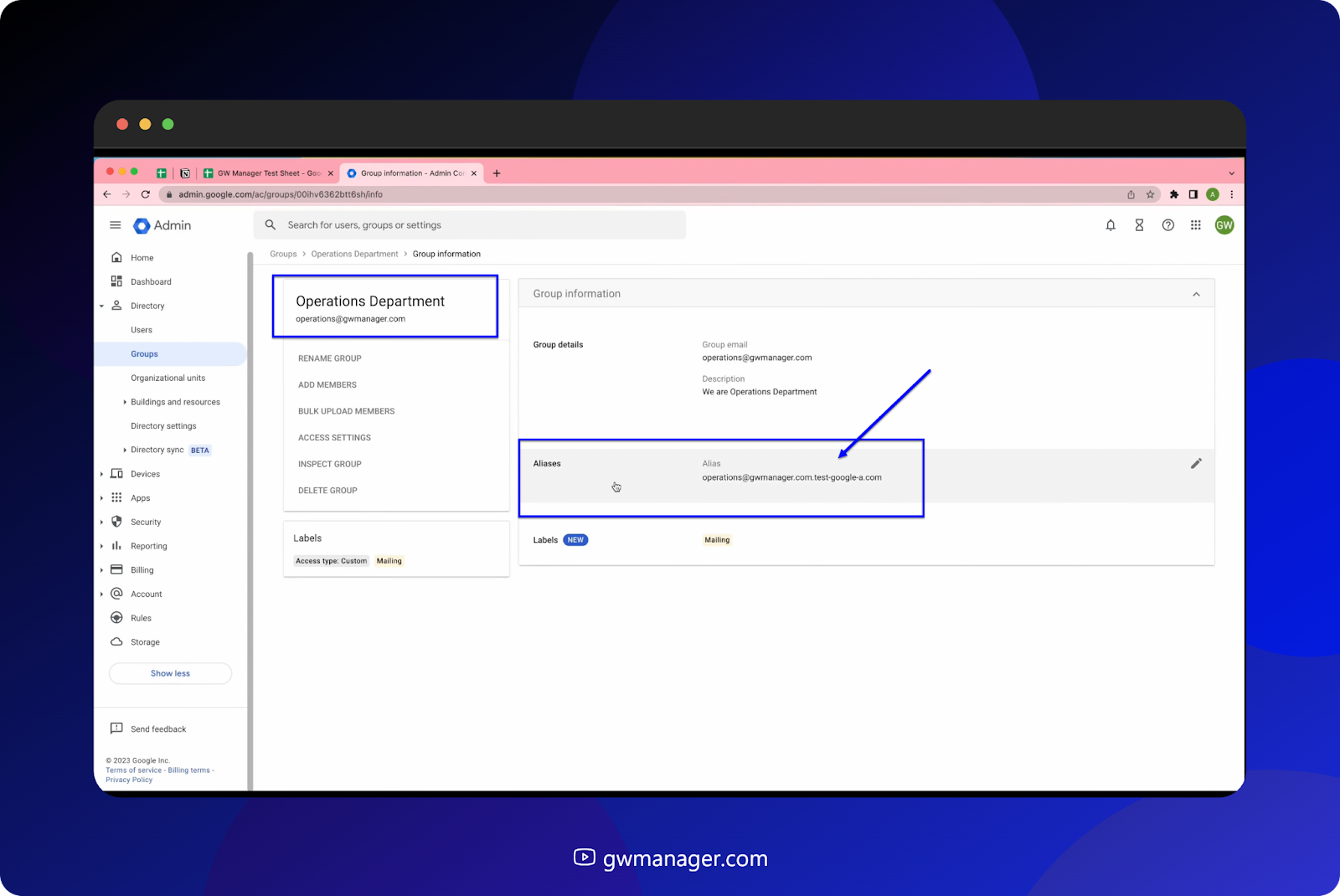
Task: Open Organizational units
Action: click(x=167, y=378)
